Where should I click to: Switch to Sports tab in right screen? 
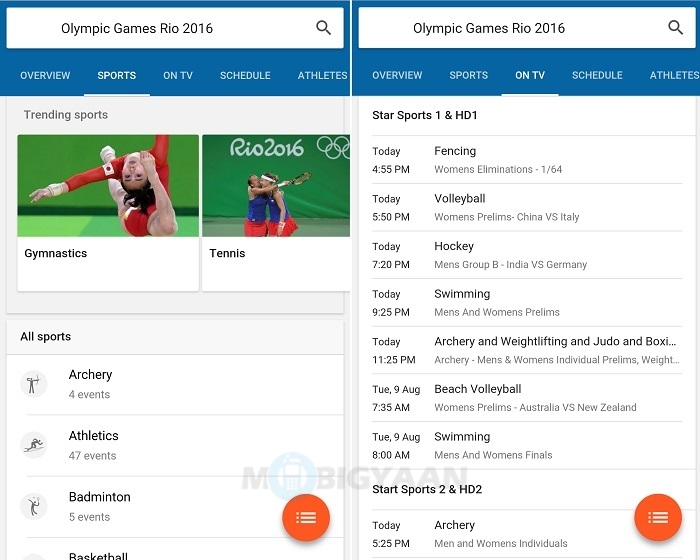point(468,75)
